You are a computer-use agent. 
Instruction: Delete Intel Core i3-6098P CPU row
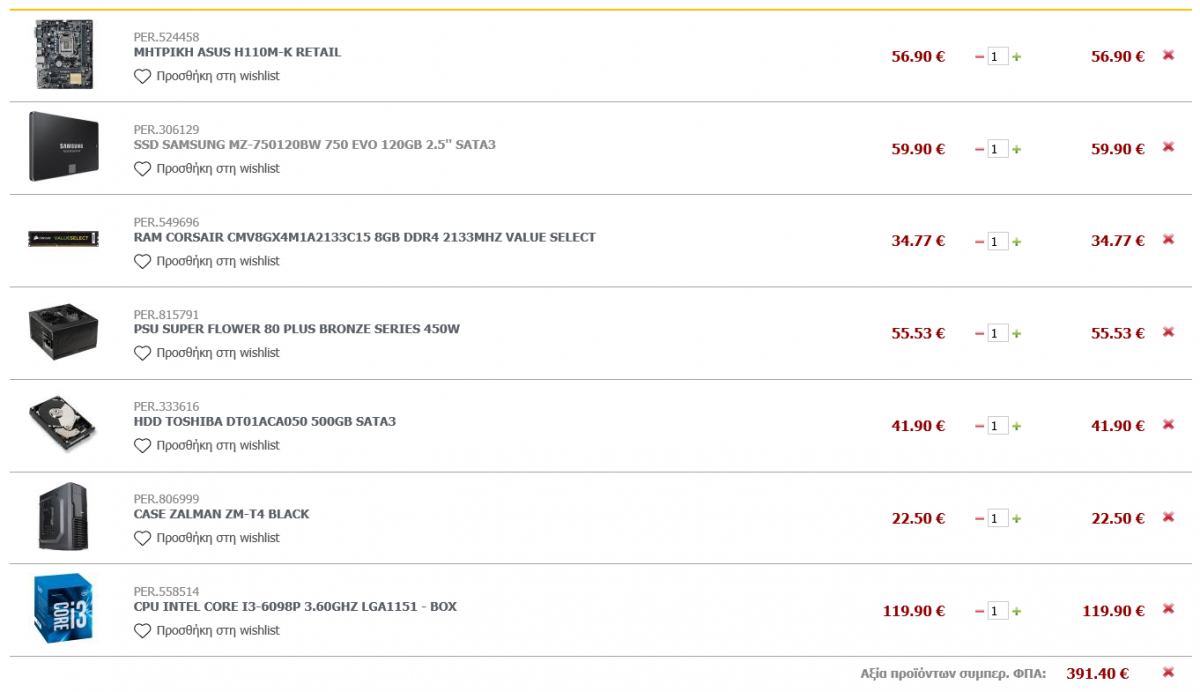(1168, 609)
